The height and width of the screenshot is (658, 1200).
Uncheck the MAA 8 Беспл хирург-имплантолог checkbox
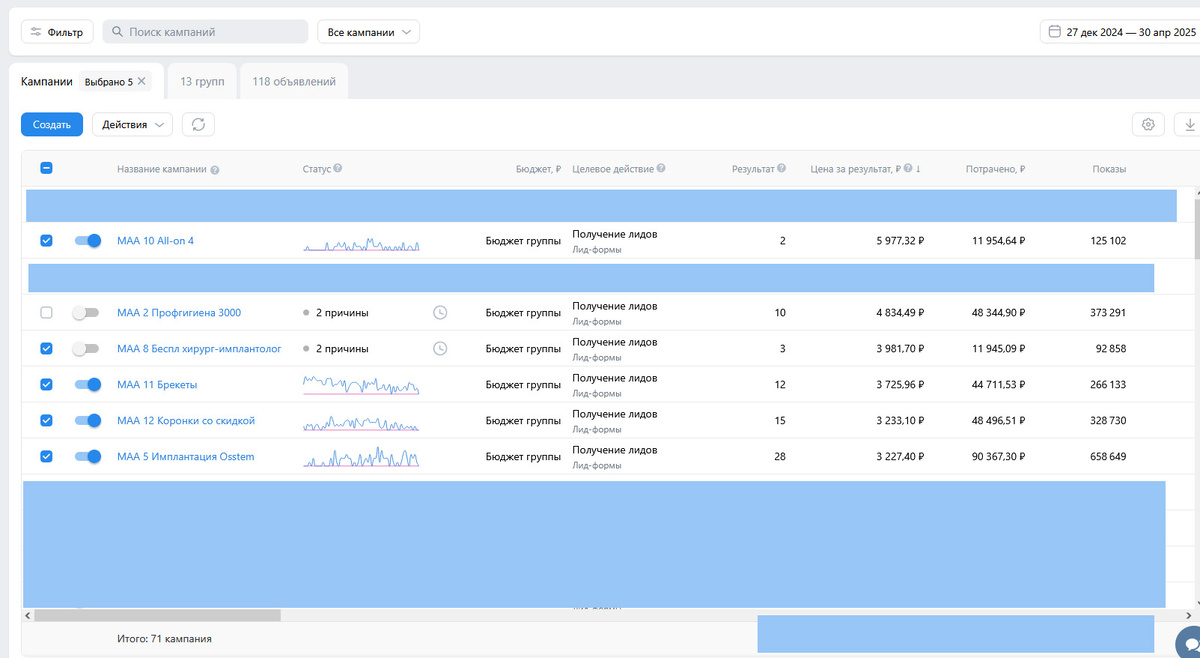click(46, 349)
